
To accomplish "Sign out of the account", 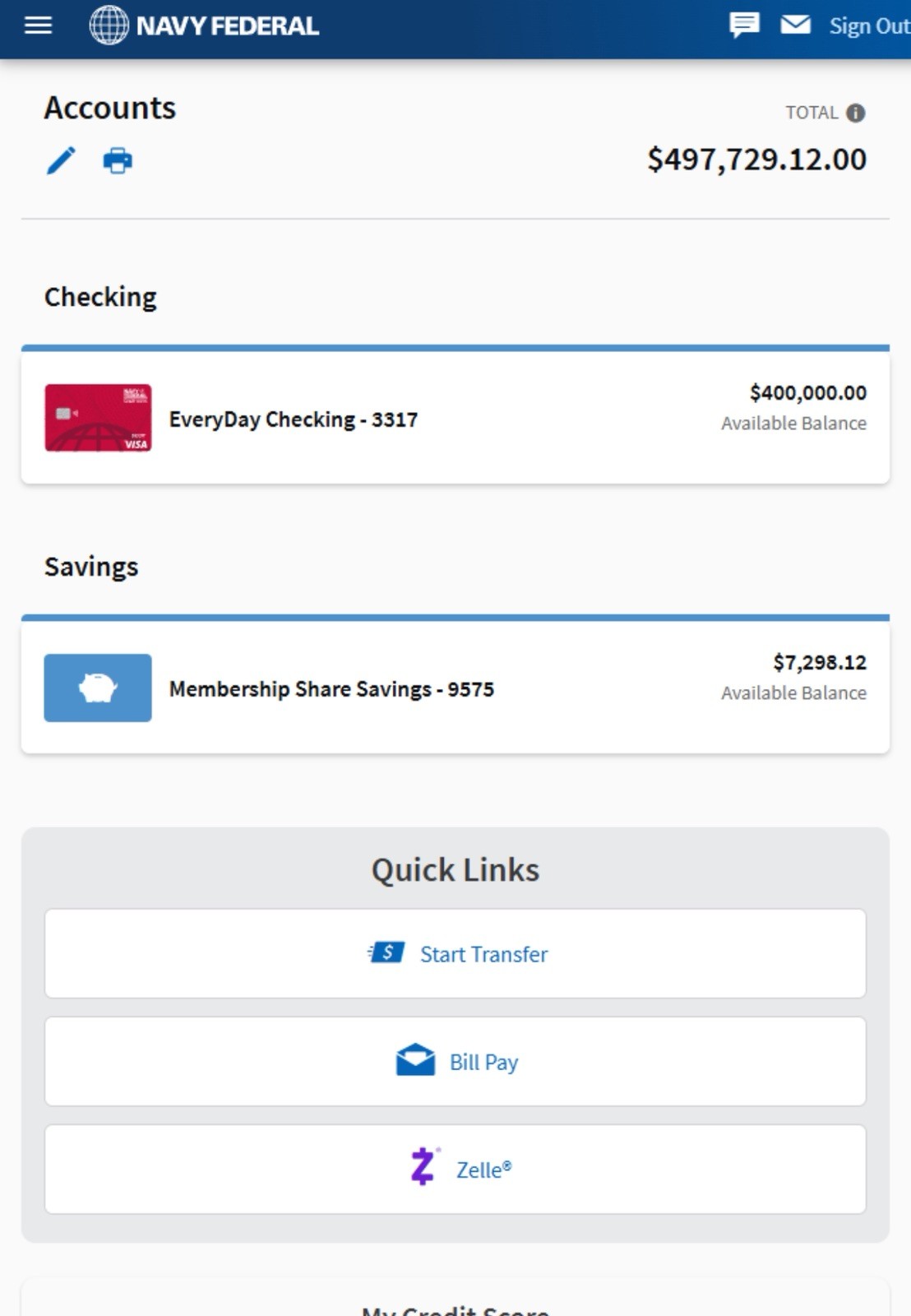I will [868, 26].
